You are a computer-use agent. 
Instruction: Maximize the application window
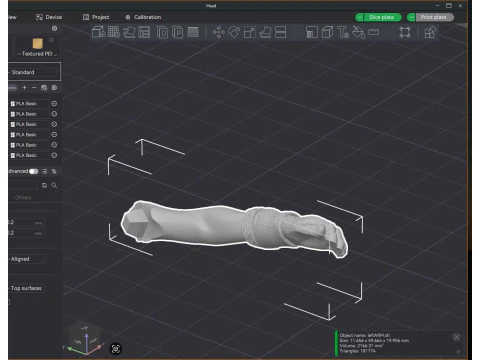tap(449, 6)
